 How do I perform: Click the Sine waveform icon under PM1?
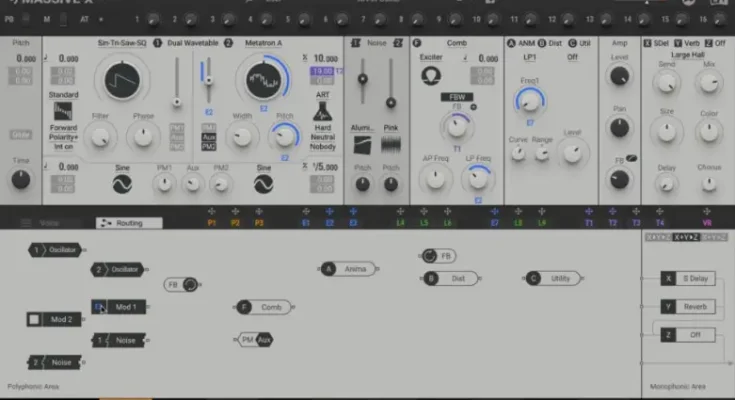122,184
